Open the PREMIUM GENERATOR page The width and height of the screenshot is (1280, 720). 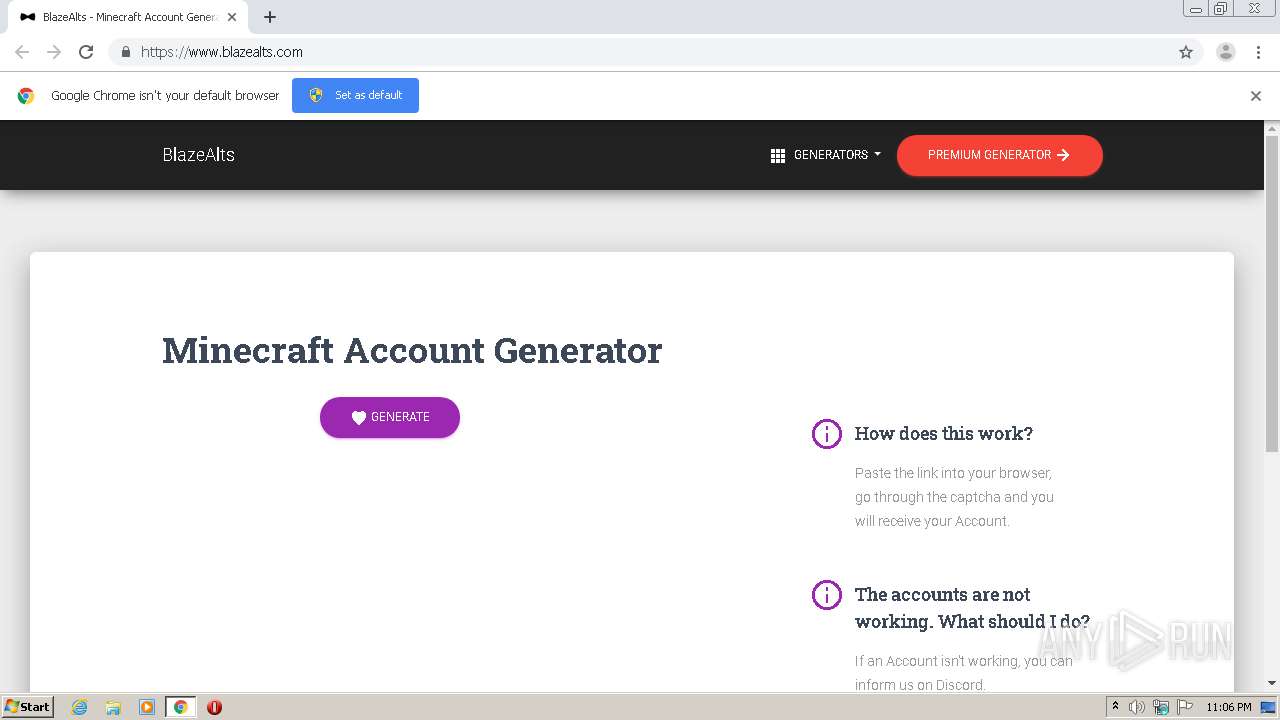pos(999,155)
